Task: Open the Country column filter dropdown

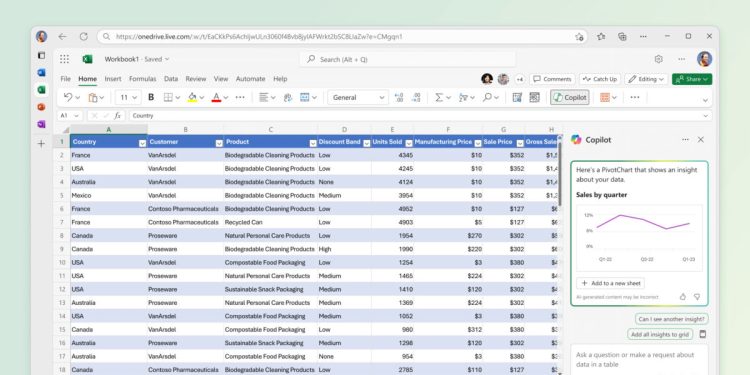Action: coord(142,143)
